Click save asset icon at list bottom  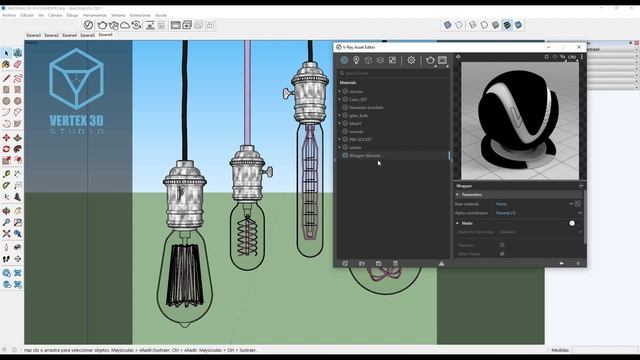378,264
